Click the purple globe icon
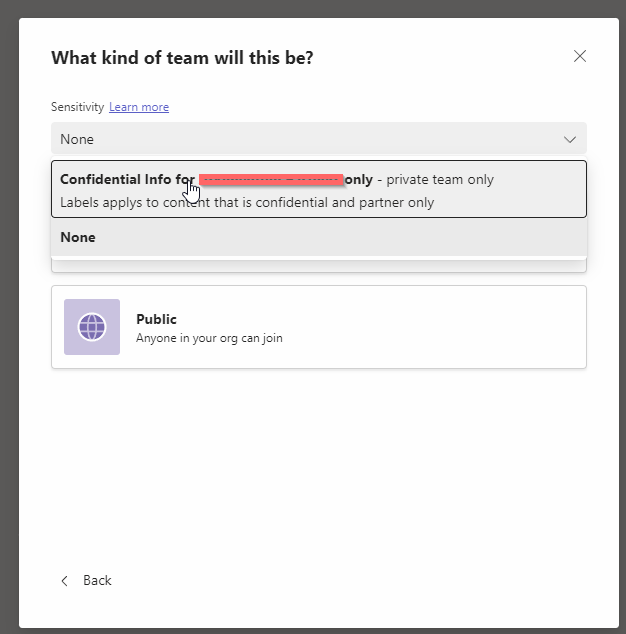 tap(92, 327)
